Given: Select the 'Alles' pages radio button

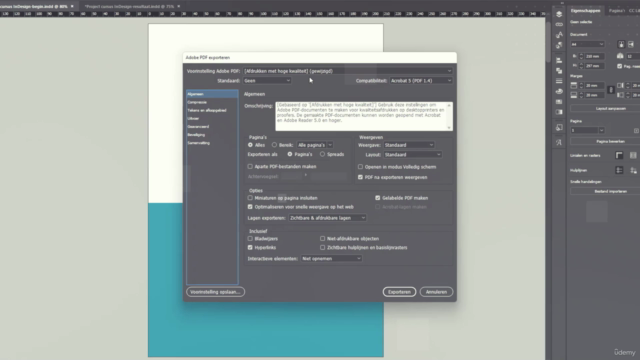Looking at the screenshot, I should click(x=250, y=145).
